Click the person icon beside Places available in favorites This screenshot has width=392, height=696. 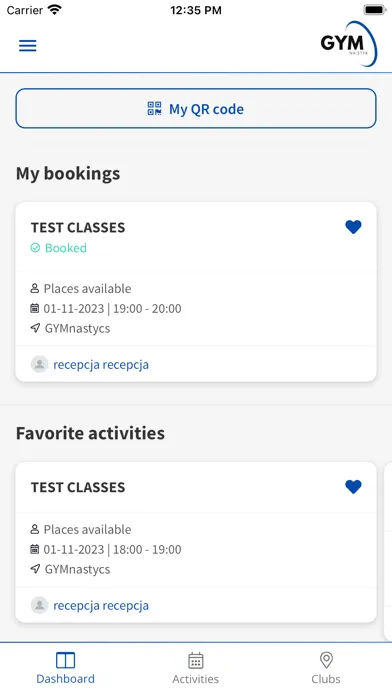(x=35, y=529)
